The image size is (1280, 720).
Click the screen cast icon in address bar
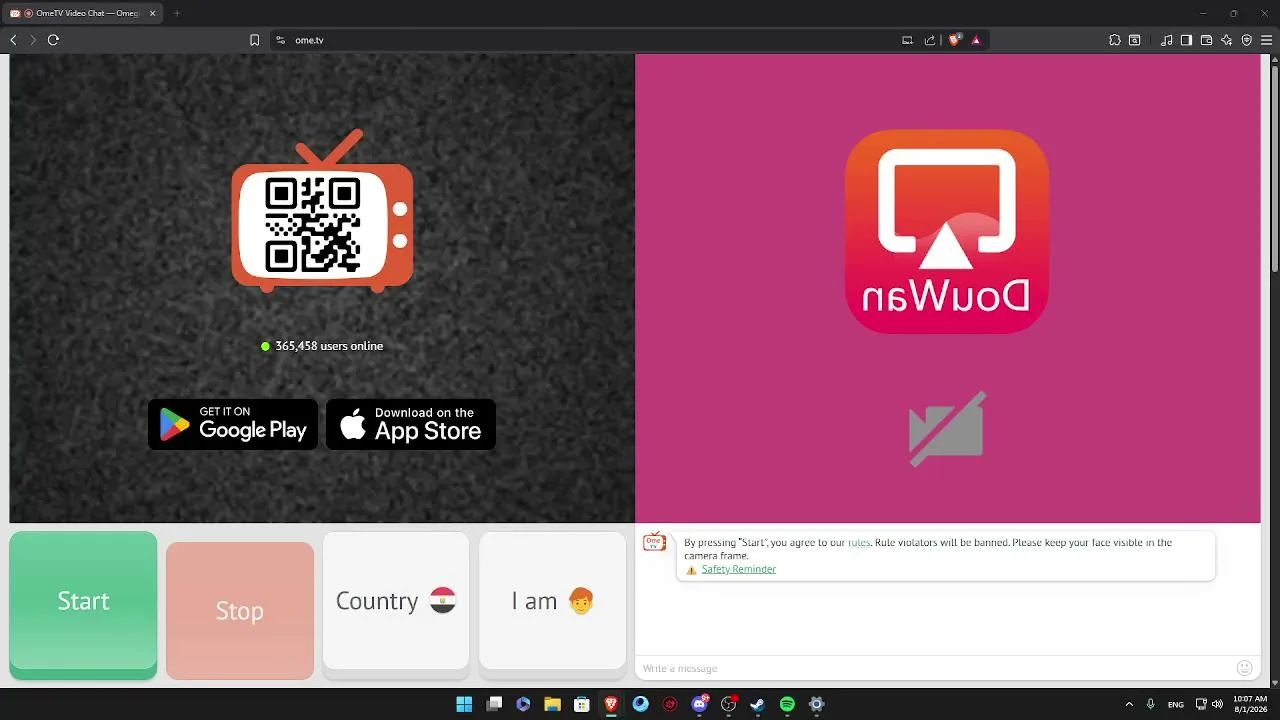907,40
